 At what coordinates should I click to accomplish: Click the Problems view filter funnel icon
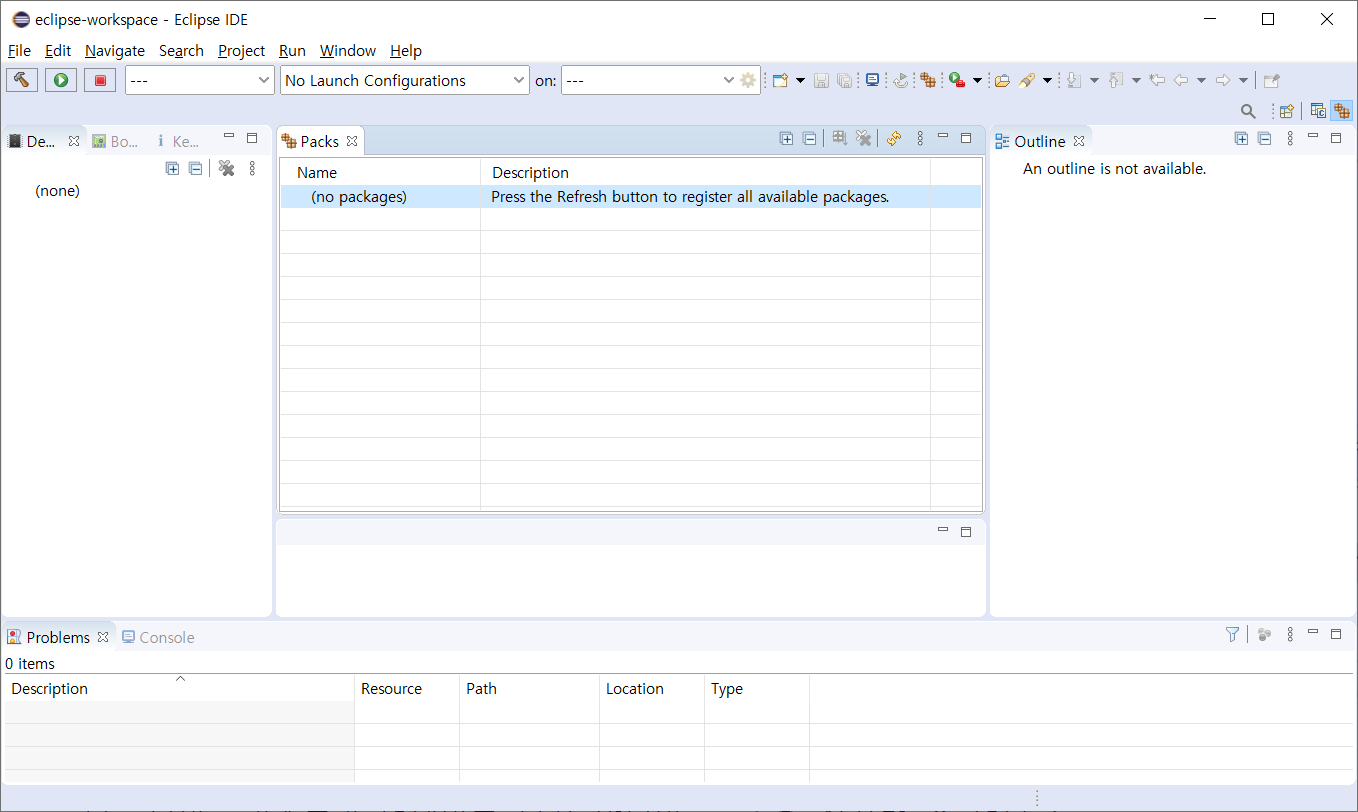(x=1232, y=634)
